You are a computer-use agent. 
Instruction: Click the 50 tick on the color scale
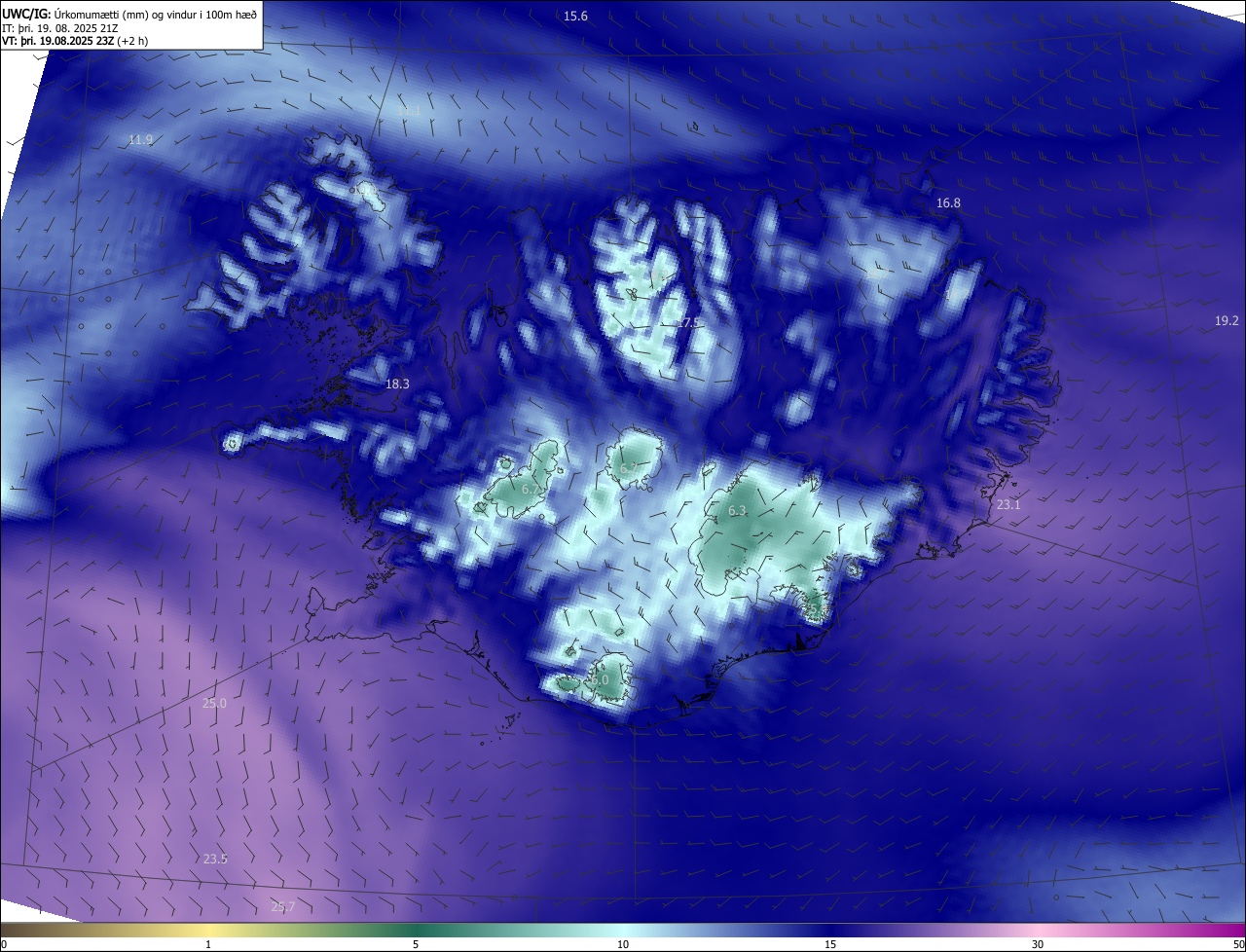pos(1238,944)
